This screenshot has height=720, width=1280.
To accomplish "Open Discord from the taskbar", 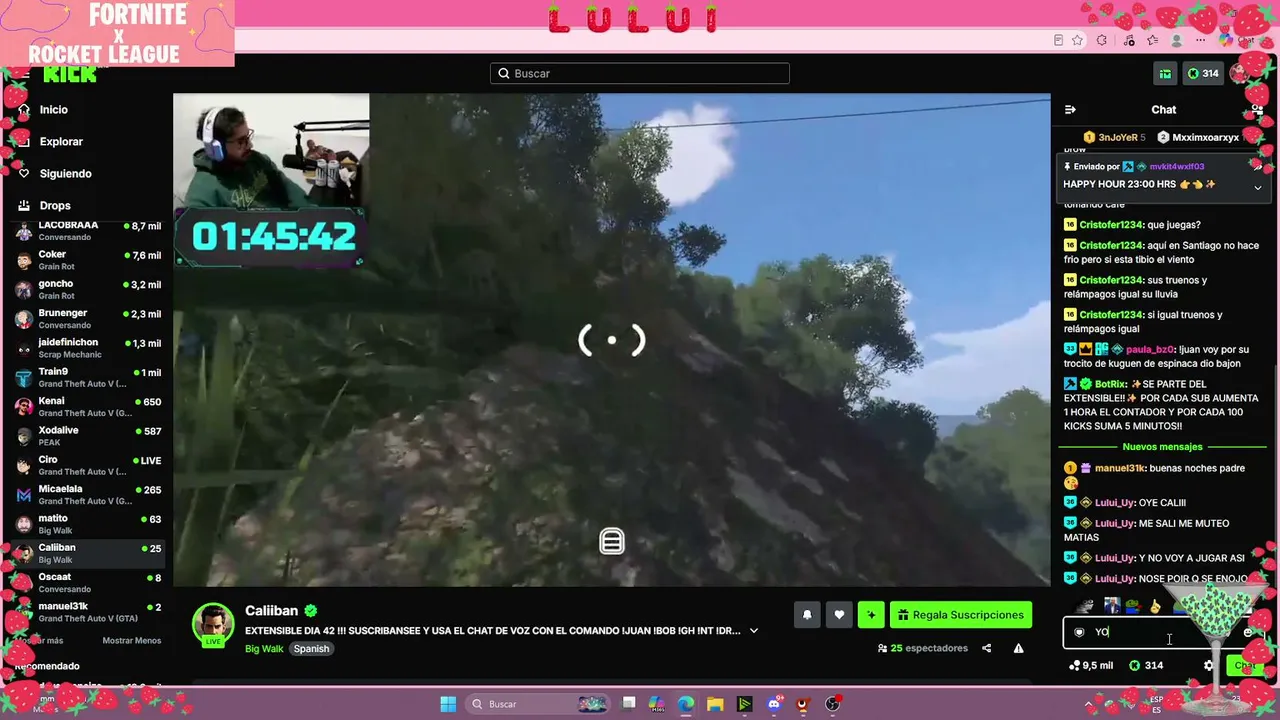I will pos(774,704).
